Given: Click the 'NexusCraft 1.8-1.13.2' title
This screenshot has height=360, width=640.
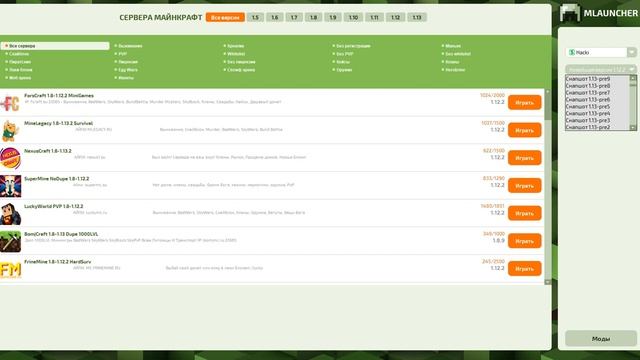Looking at the screenshot, I should [48, 151].
